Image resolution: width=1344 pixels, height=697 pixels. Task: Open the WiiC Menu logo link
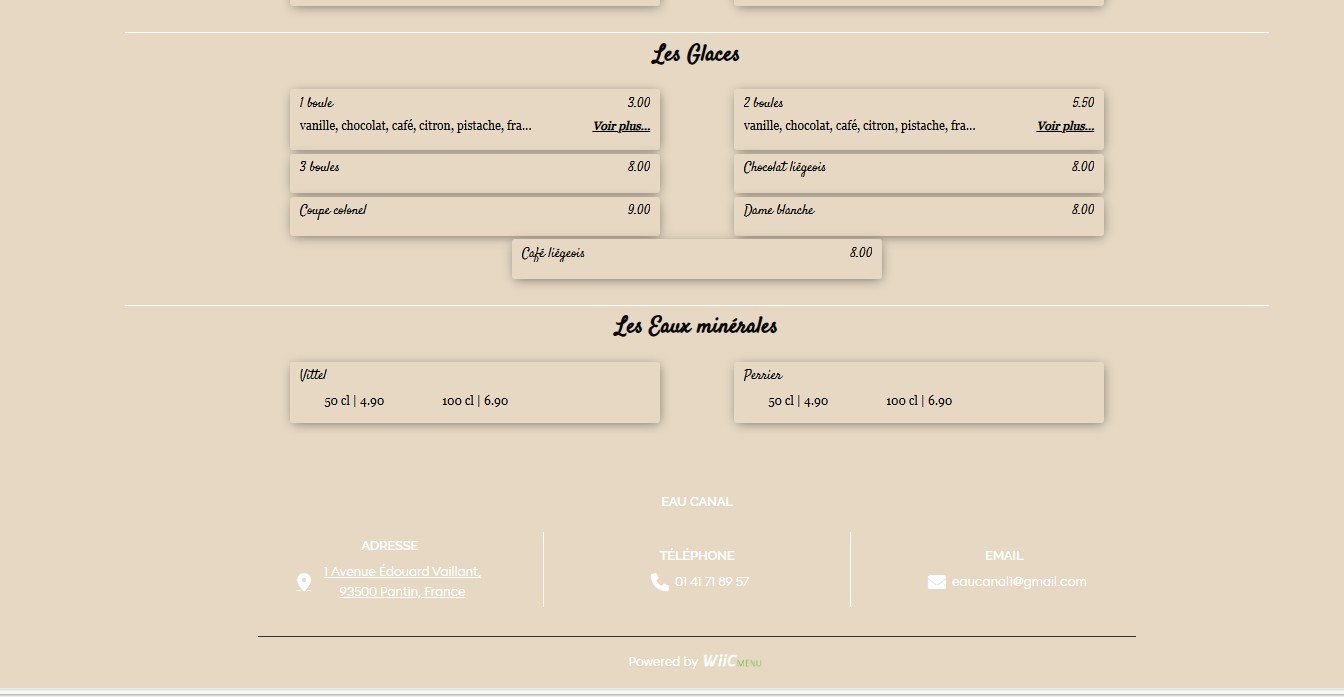tap(732, 661)
